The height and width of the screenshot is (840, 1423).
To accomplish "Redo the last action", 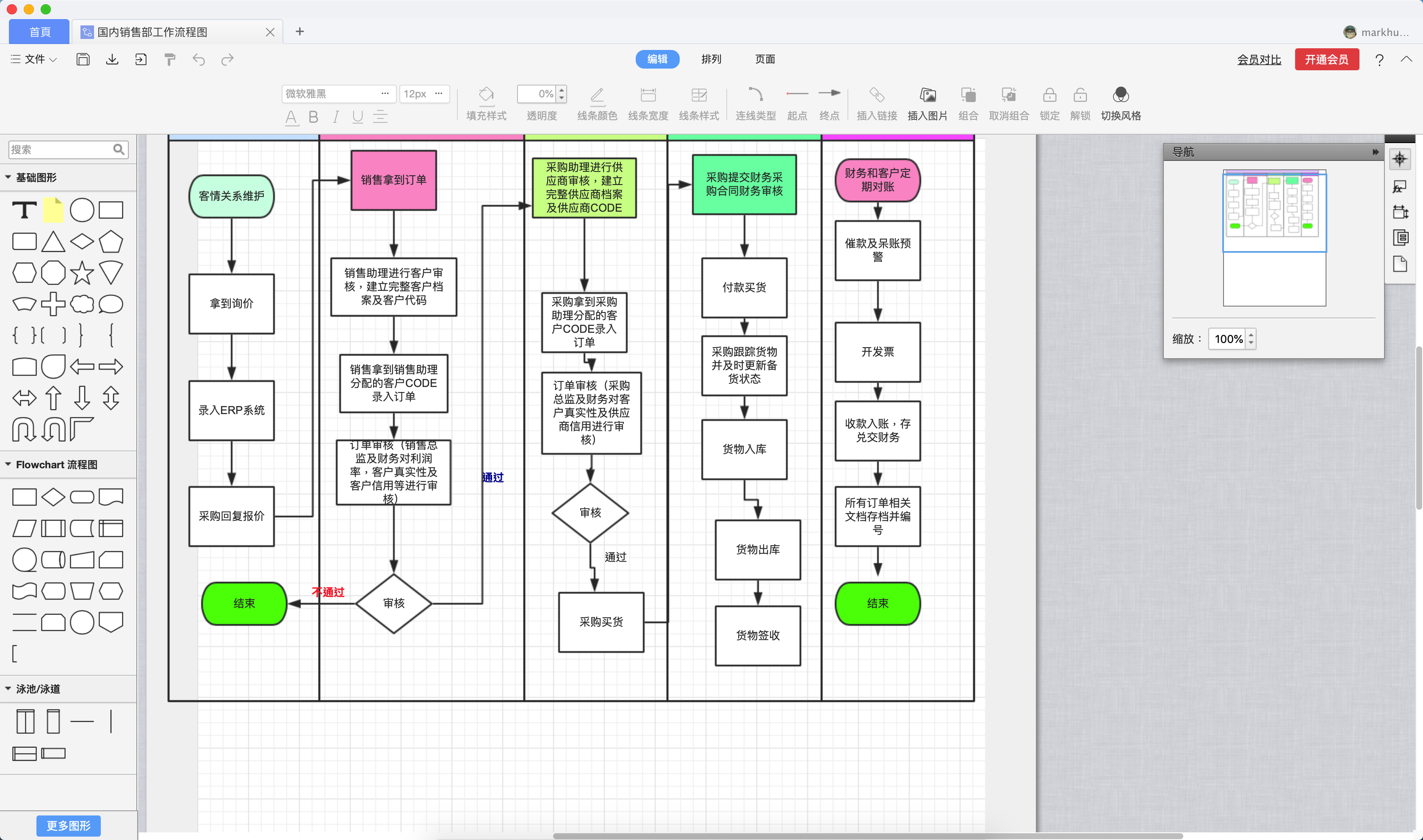I will 227,59.
